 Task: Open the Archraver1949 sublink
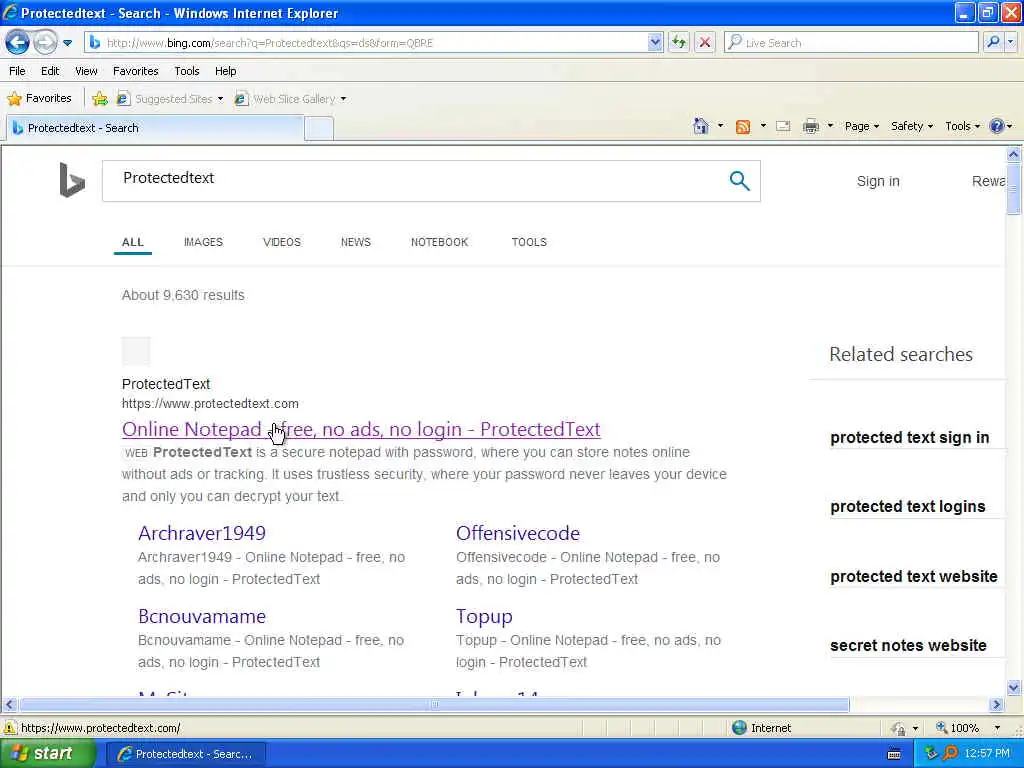[x=202, y=533]
